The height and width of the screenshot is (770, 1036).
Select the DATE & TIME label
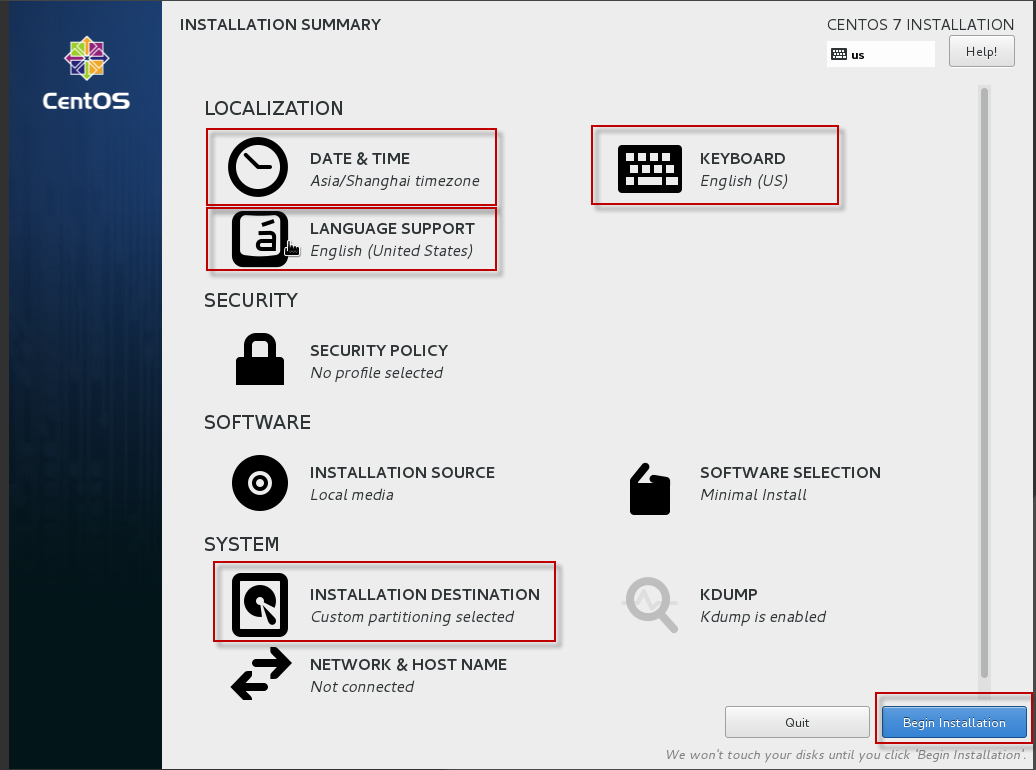pyautogui.click(x=359, y=159)
